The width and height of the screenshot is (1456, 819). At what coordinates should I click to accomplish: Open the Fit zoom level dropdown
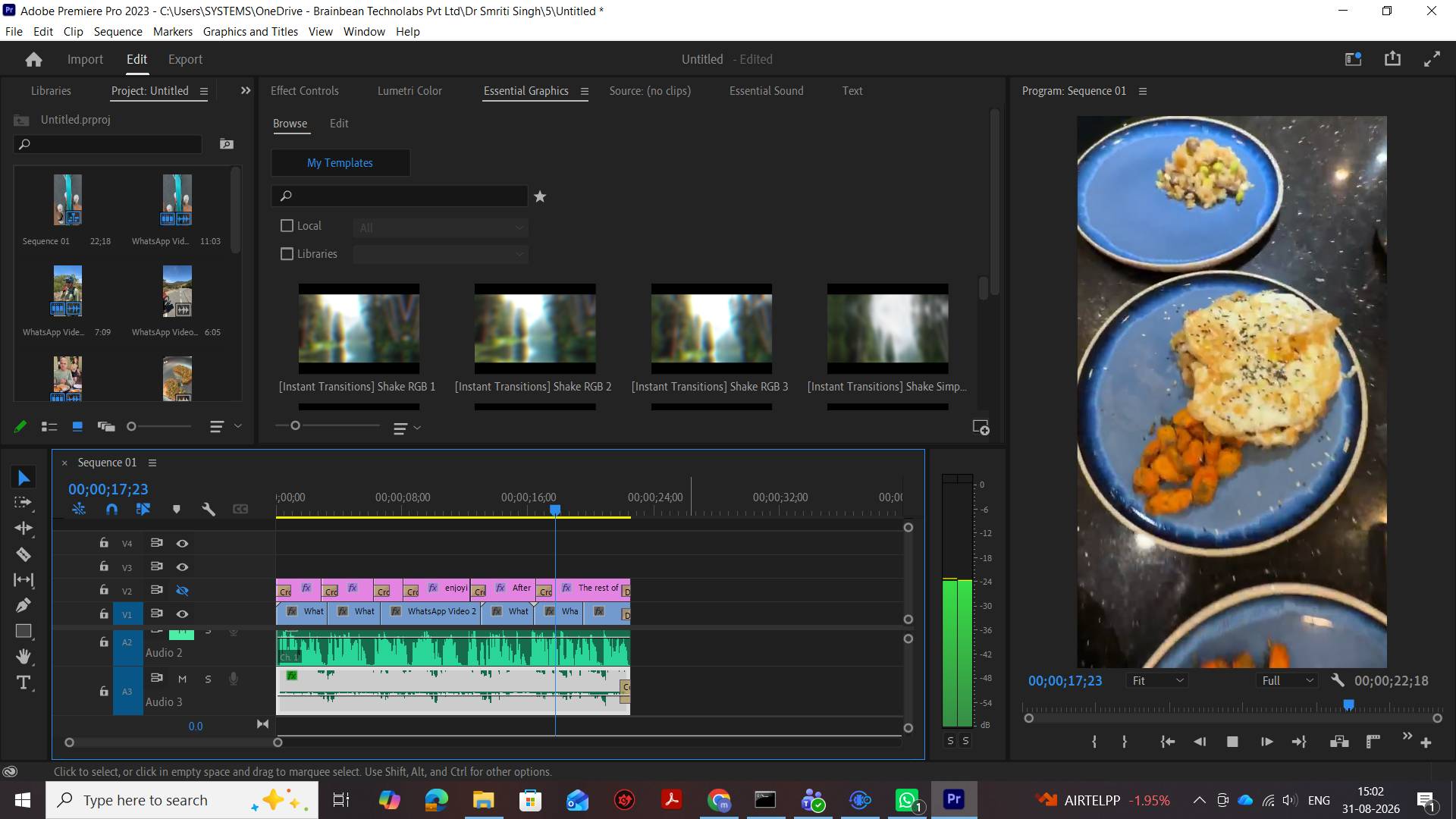click(x=1156, y=681)
